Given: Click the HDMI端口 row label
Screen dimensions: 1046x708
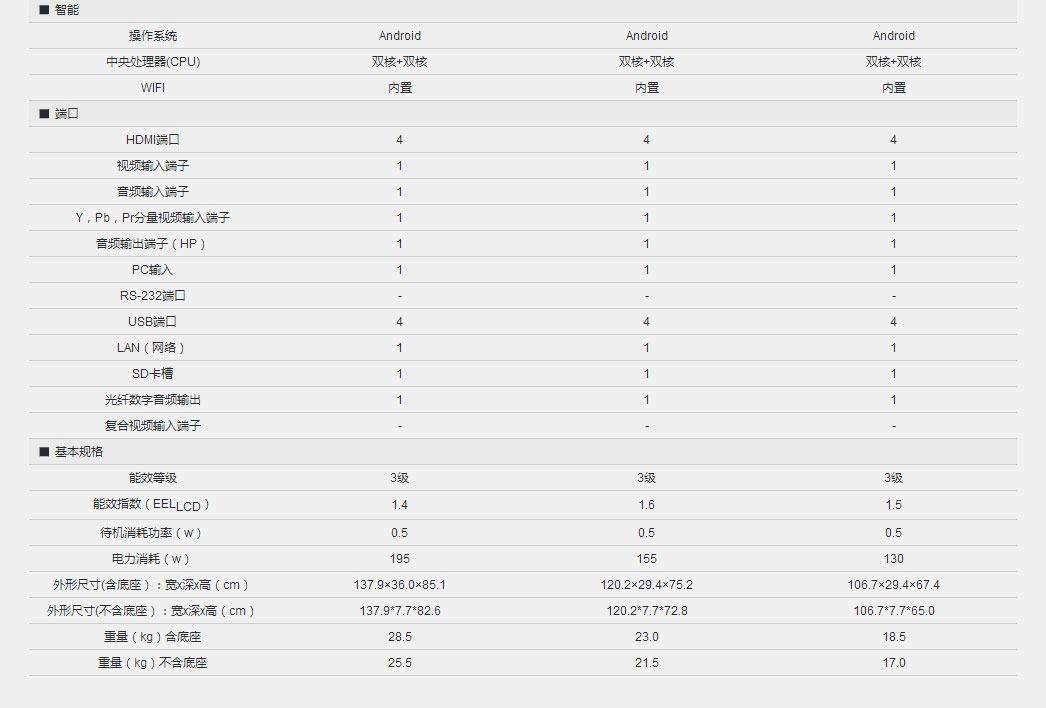Looking at the screenshot, I should coord(153,140).
